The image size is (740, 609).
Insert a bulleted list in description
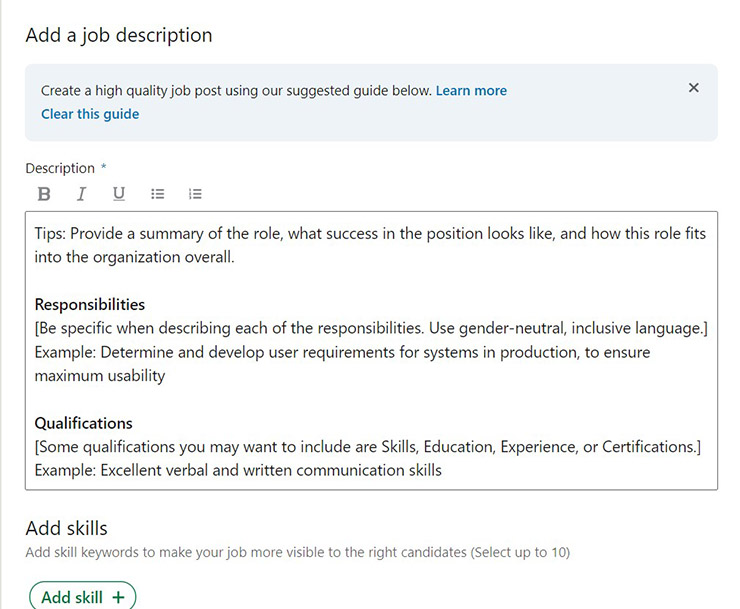(x=158, y=194)
